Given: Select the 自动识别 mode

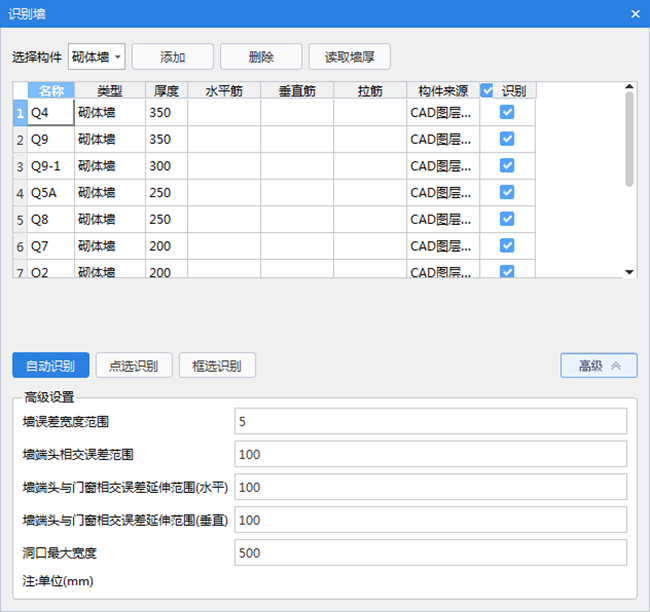Looking at the screenshot, I should pyautogui.click(x=50, y=366).
